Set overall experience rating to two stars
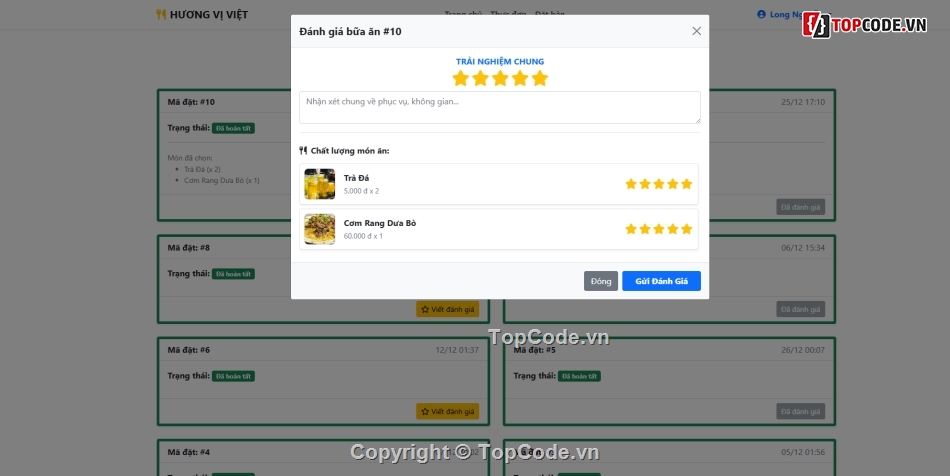Viewport: 950px width, 476px height. coord(480,78)
